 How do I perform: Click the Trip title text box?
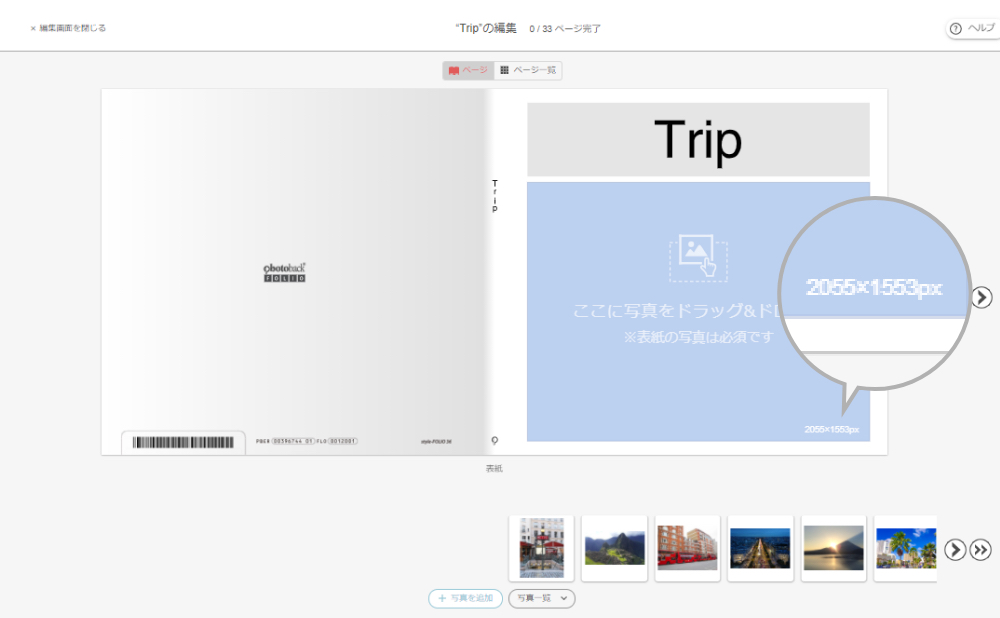pyautogui.click(x=698, y=140)
